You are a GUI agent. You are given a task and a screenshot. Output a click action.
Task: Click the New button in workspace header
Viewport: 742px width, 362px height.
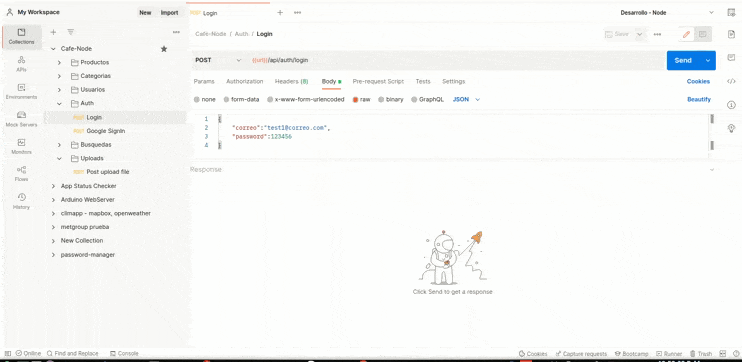point(145,13)
